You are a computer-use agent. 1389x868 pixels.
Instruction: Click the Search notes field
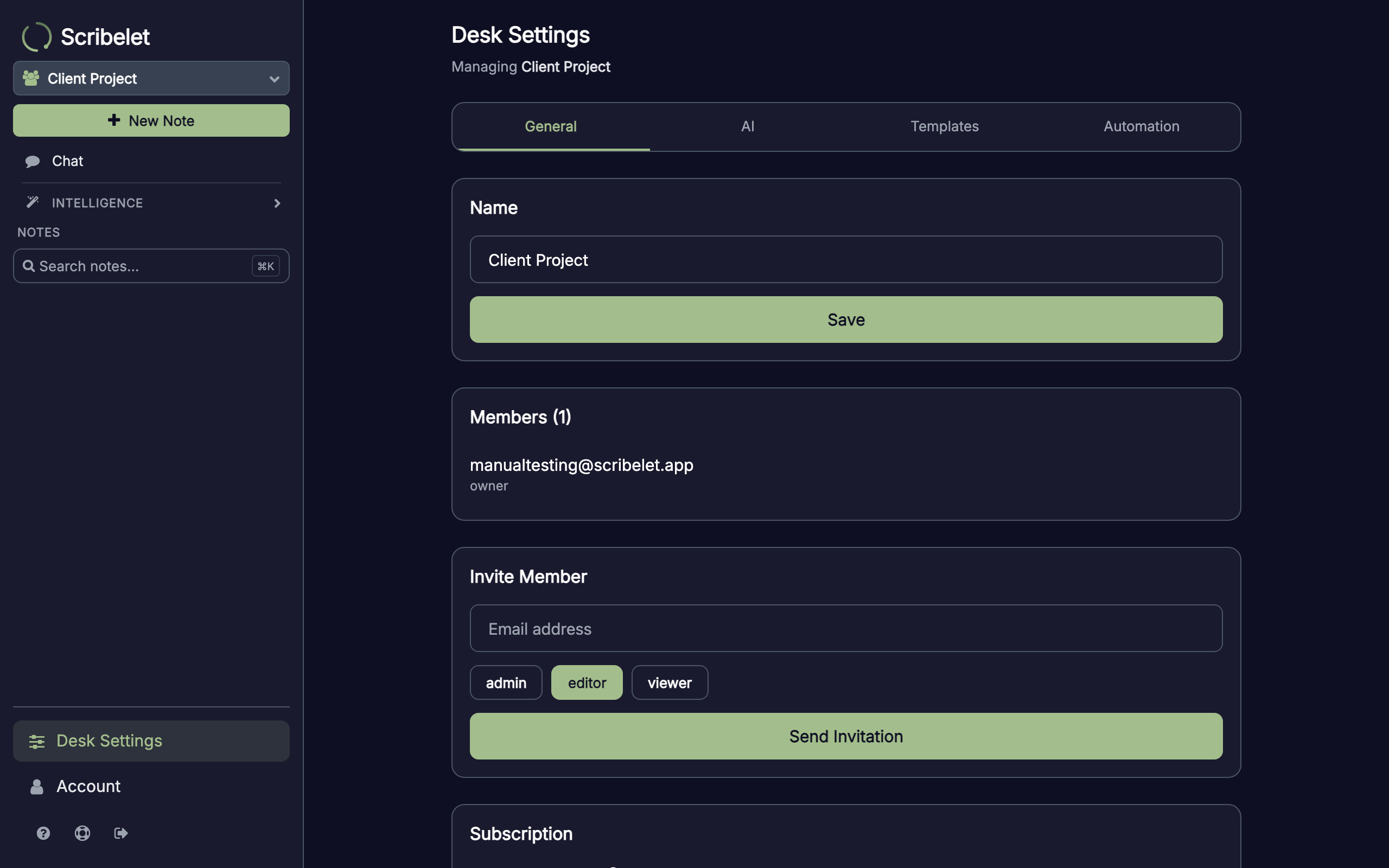click(x=151, y=266)
